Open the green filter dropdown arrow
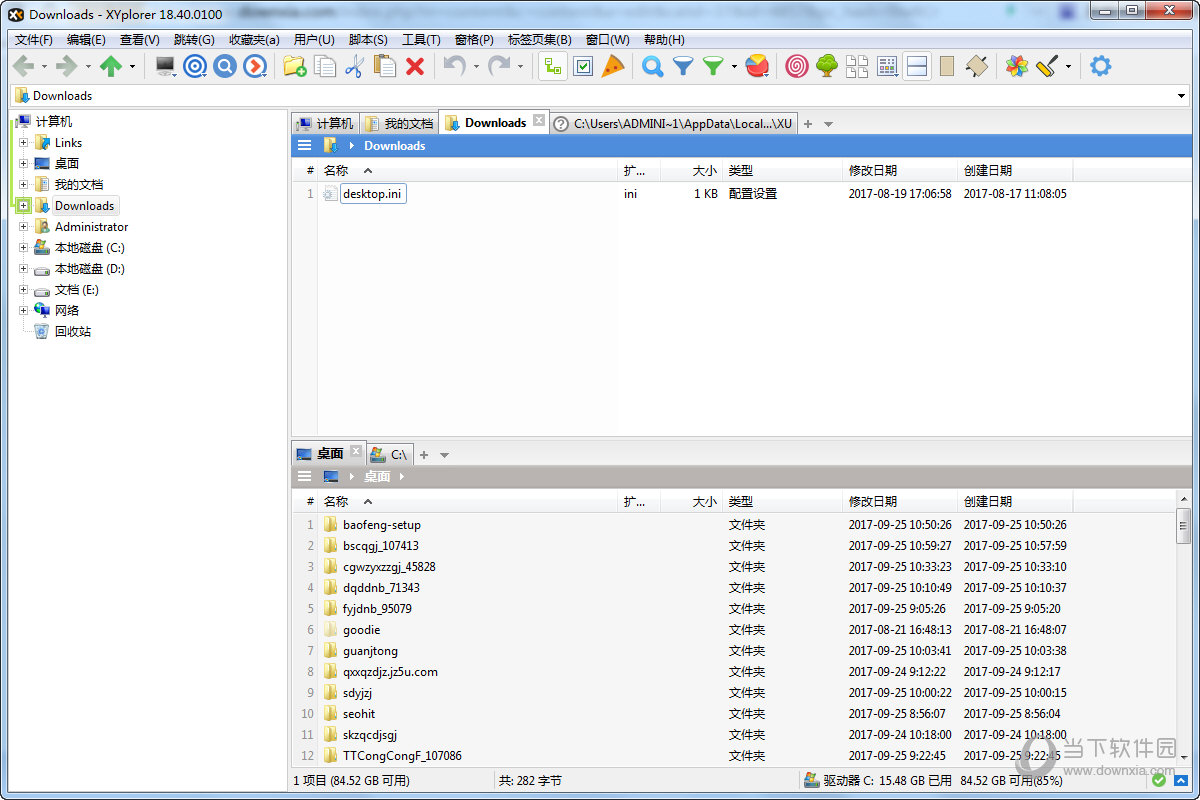The width and height of the screenshot is (1200, 800). pyautogui.click(x=734, y=67)
